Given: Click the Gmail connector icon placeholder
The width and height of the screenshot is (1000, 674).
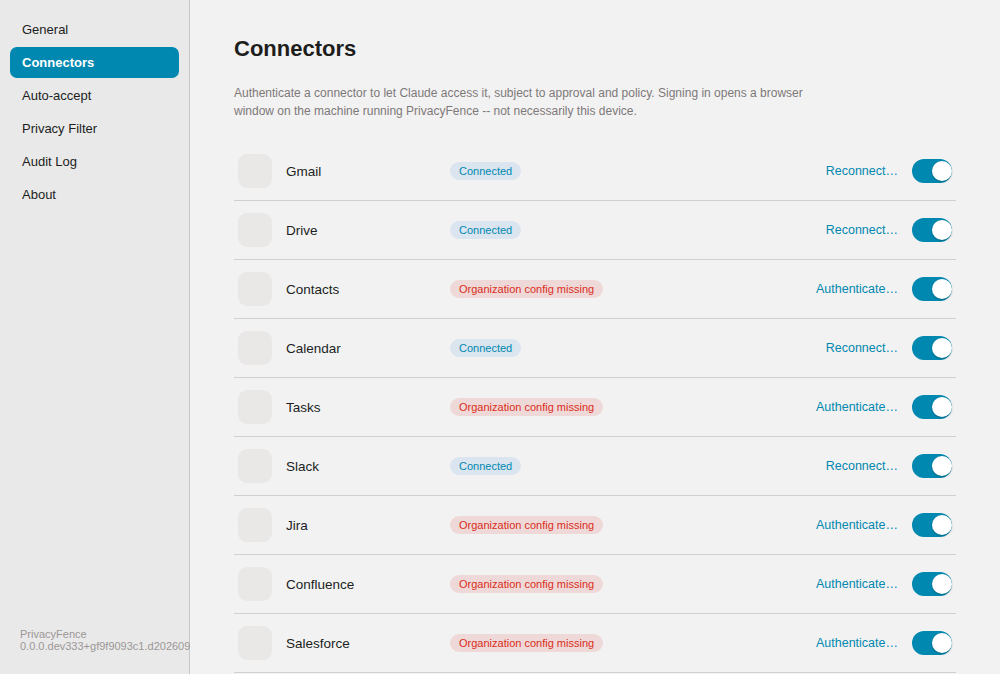Looking at the screenshot, I should point(255,171).
